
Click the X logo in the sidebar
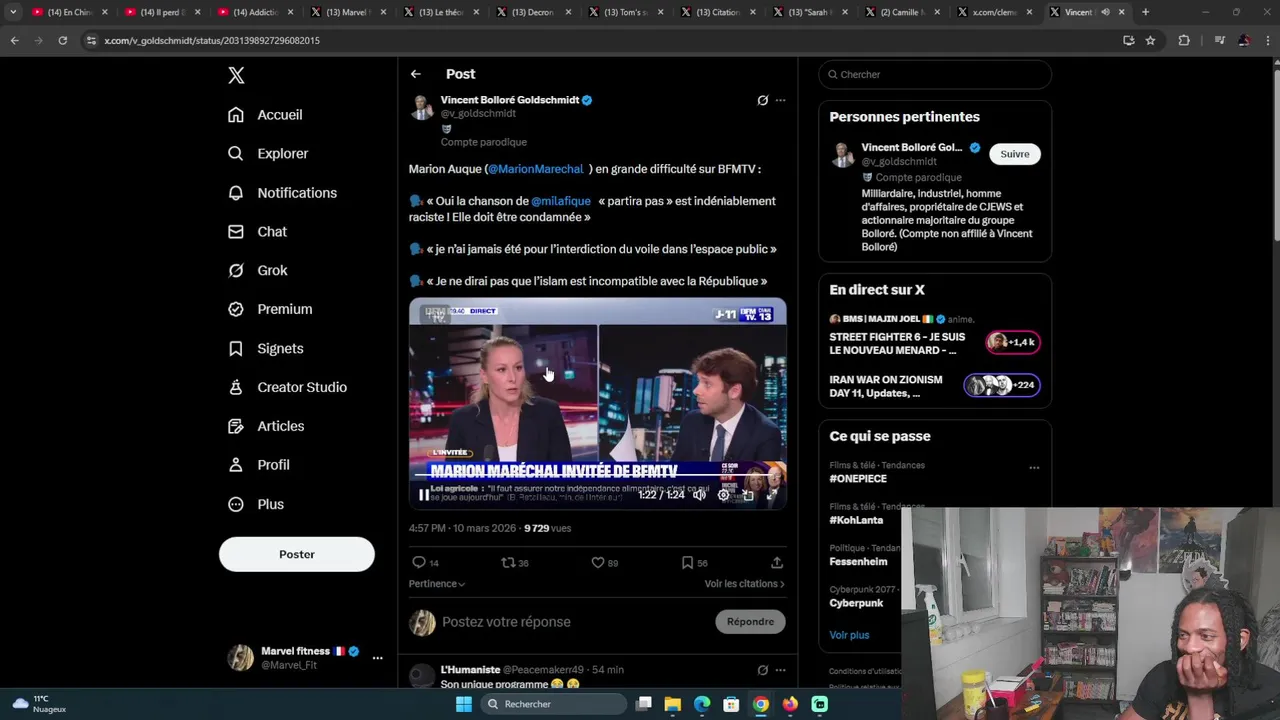[x=236, y=75]
